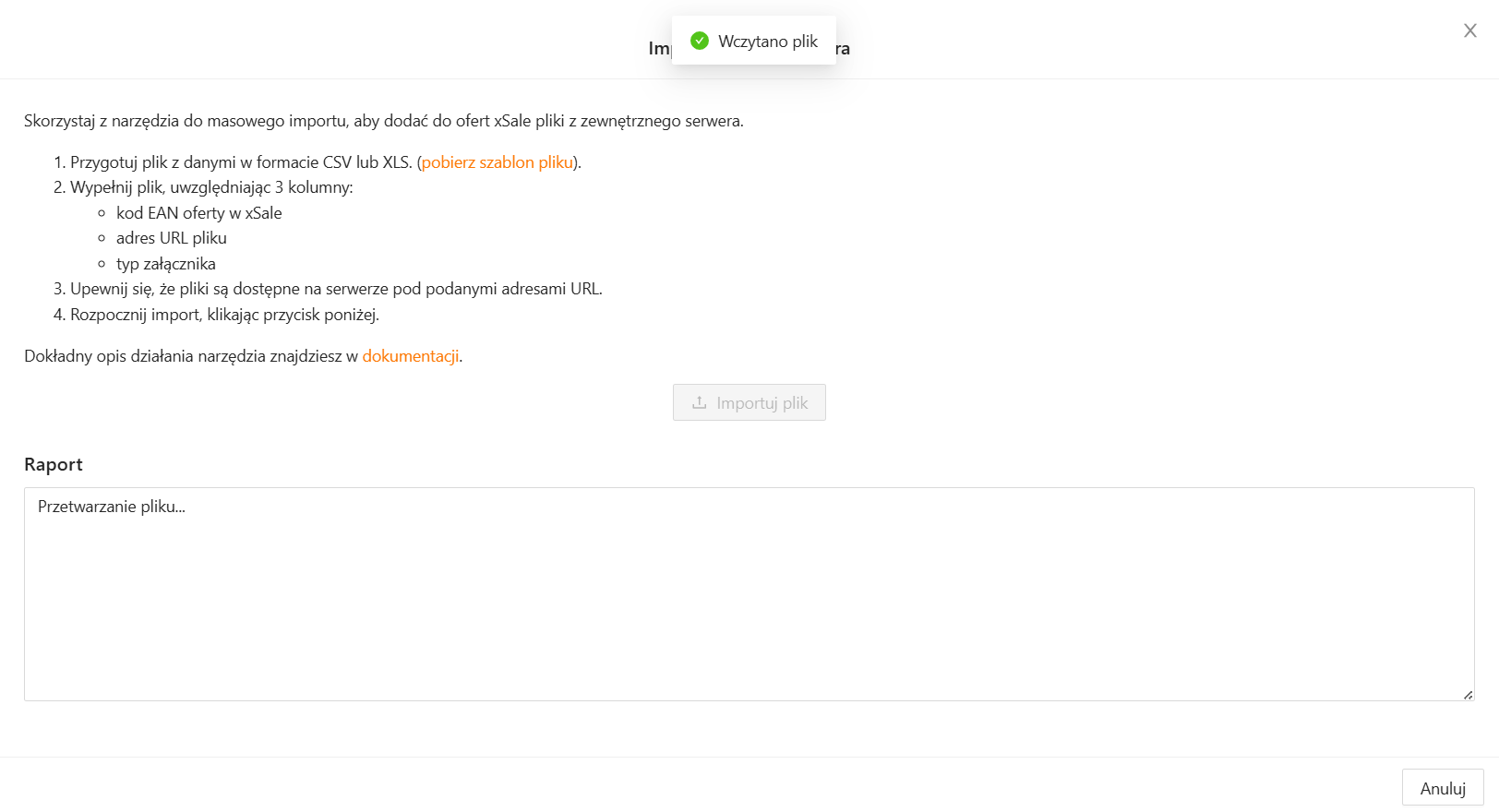
Task: Click the "Raport" section heading
Action: (54, 464)
